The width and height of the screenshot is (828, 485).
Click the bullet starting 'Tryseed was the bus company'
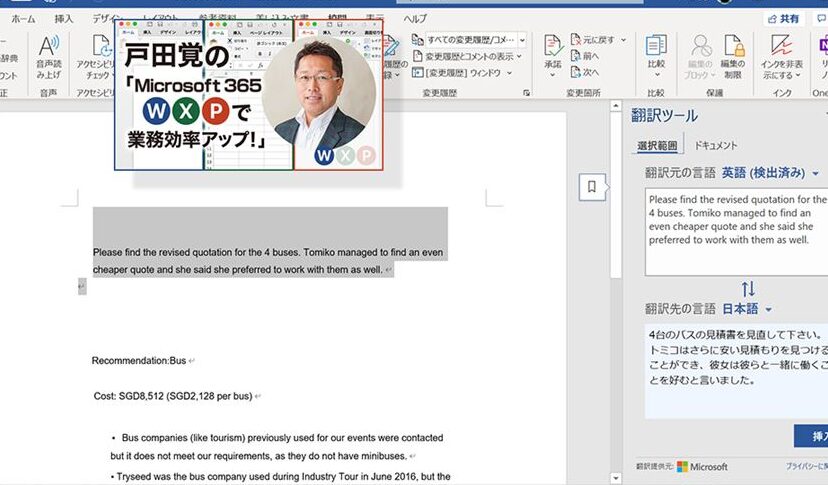point(280,477)
